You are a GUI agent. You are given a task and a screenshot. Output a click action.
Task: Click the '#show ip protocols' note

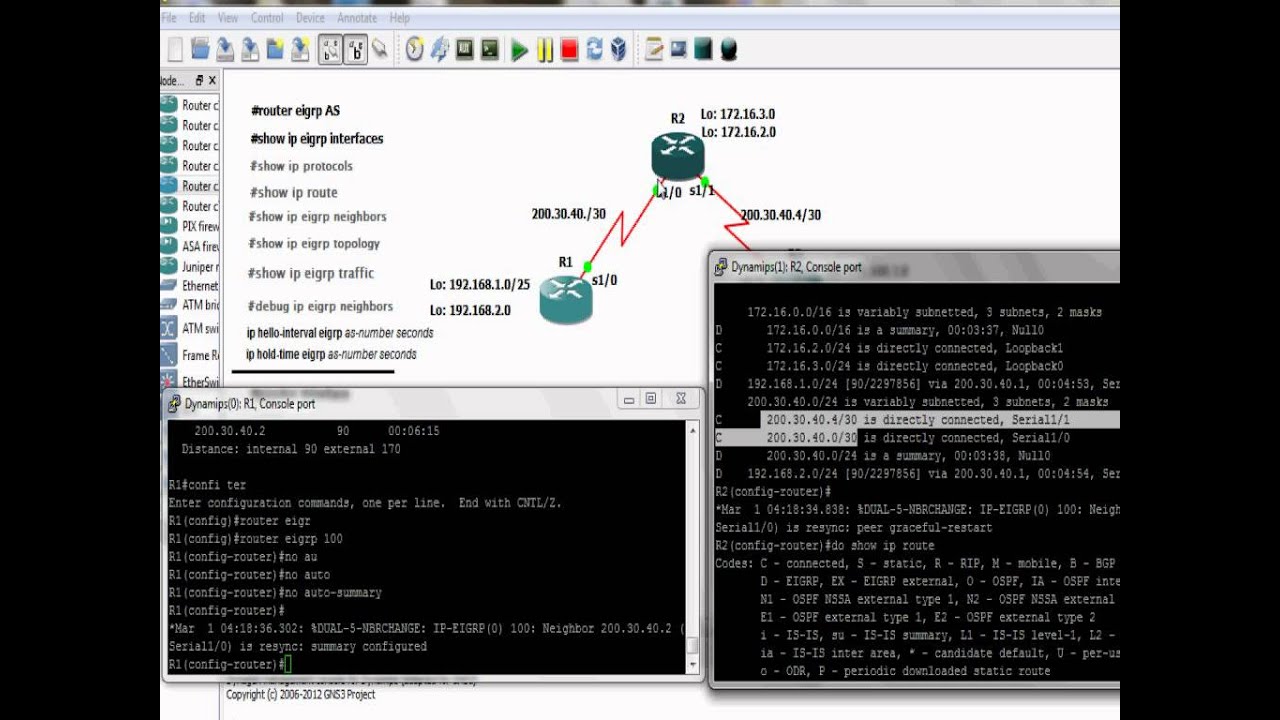[301, 166]
